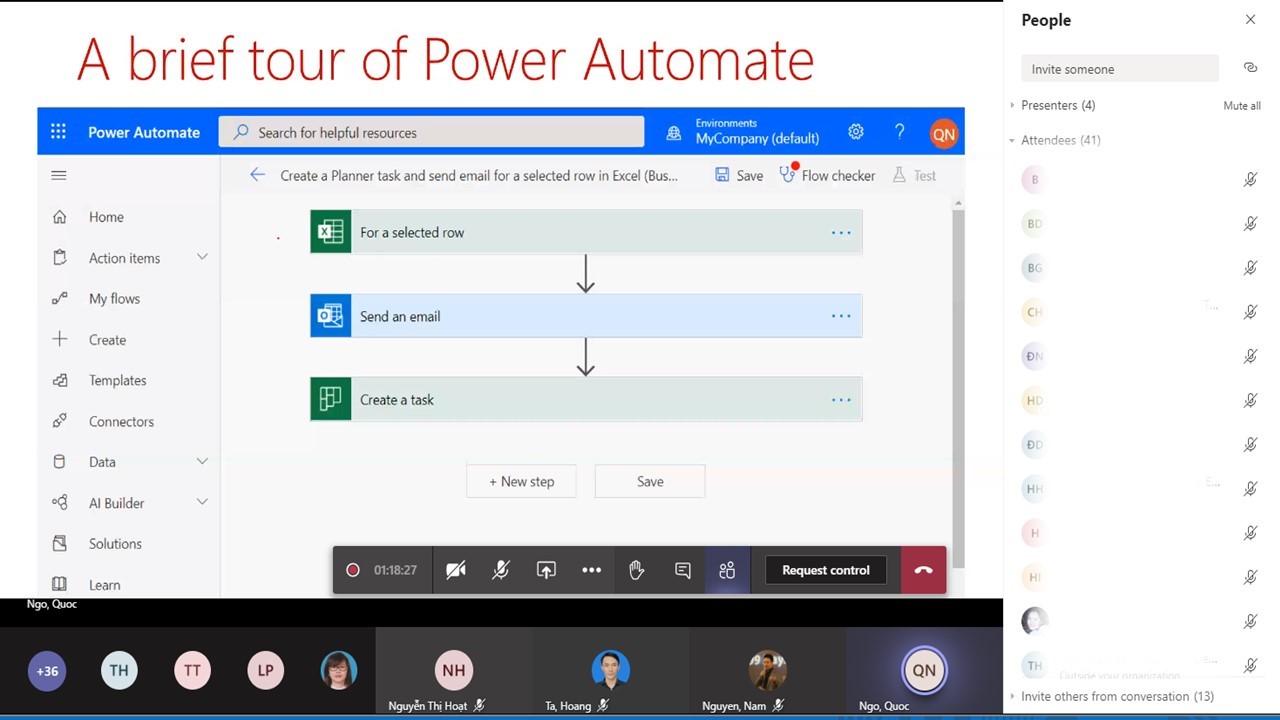Mute attendee CH
This screenshot has width=1280, height=720.
pyautogui.click(x=1250, y=312)
